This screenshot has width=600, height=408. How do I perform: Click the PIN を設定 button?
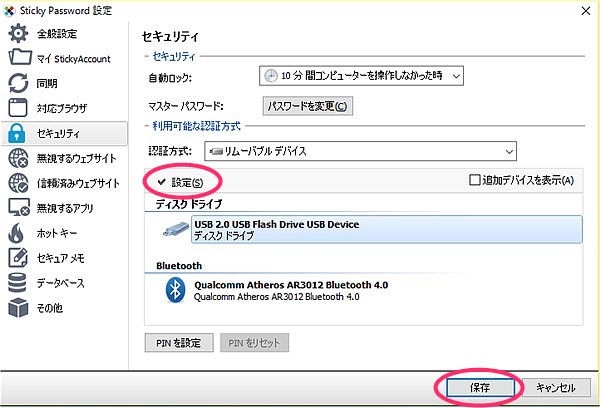[x=179, y=343]
